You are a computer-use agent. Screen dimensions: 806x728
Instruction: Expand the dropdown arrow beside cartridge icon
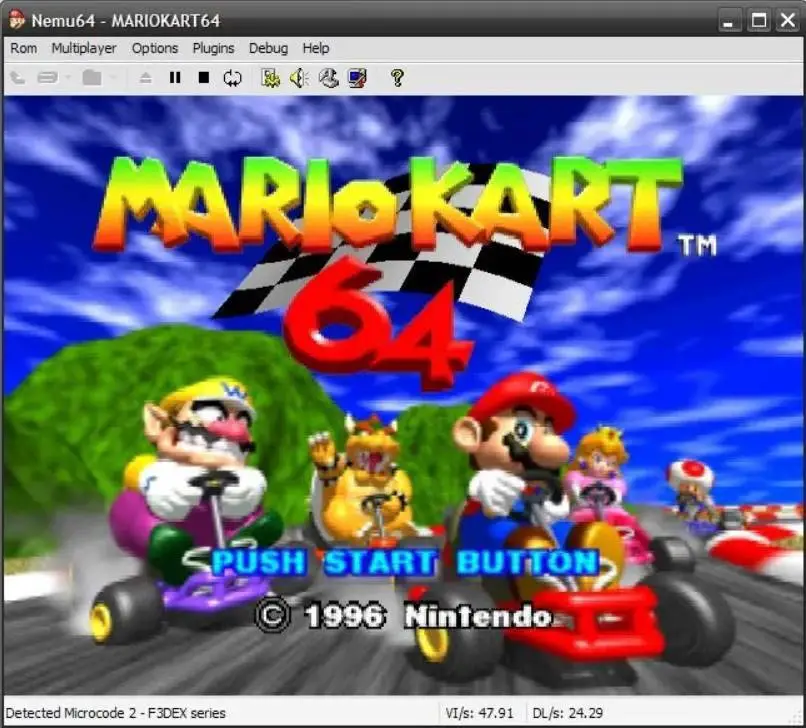pos(67,78)
